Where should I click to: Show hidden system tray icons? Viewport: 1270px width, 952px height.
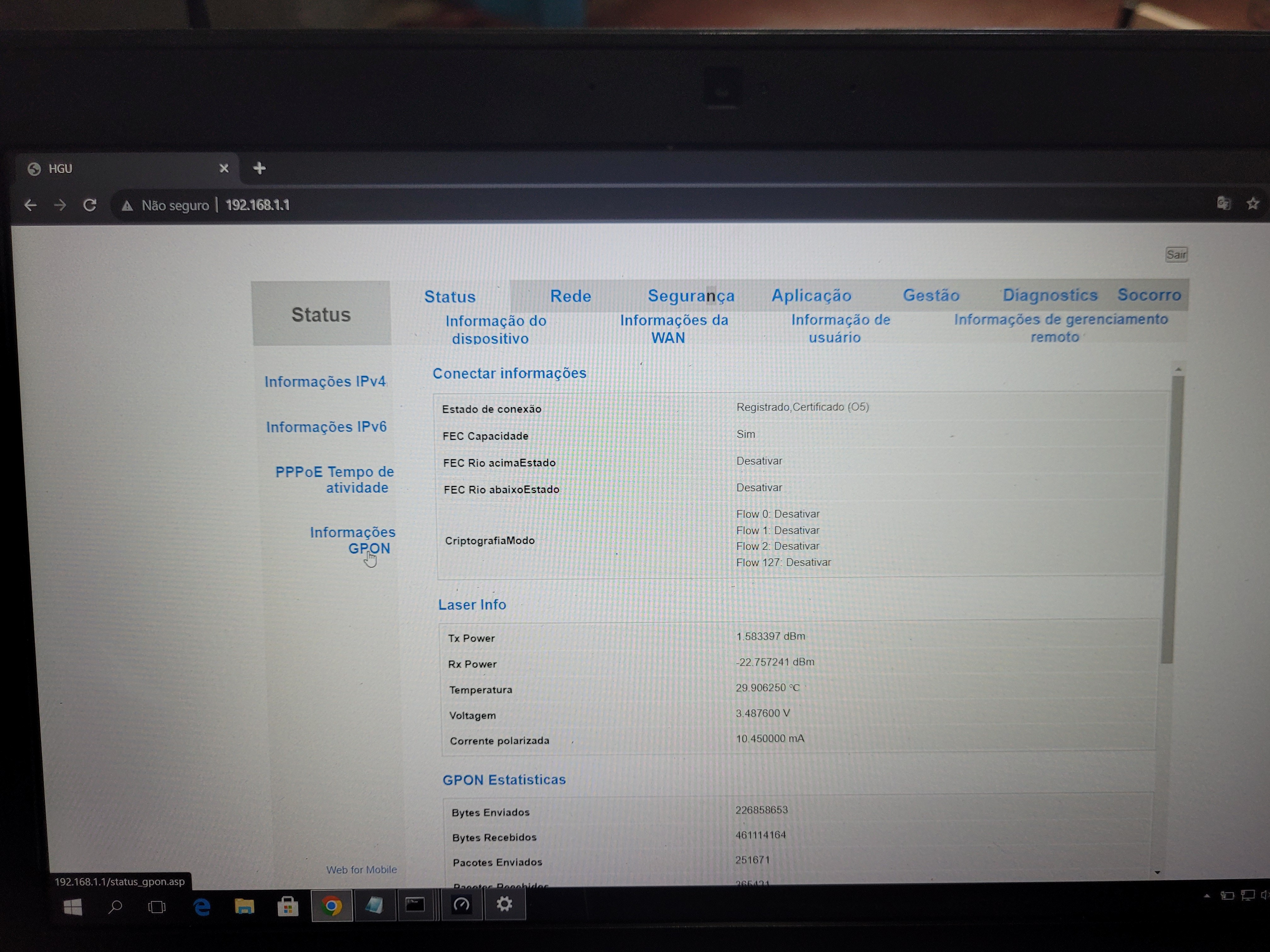(x=1206, y=896)
